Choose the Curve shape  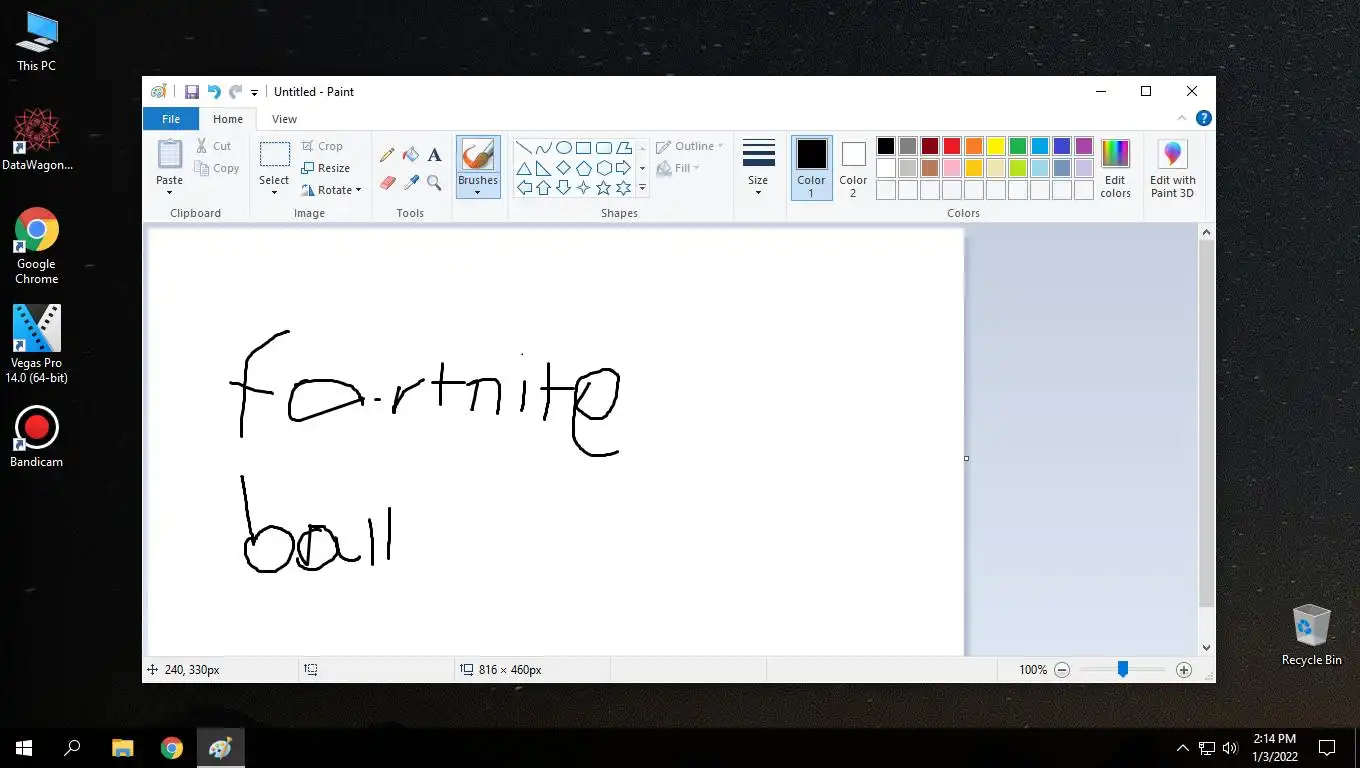544,148
